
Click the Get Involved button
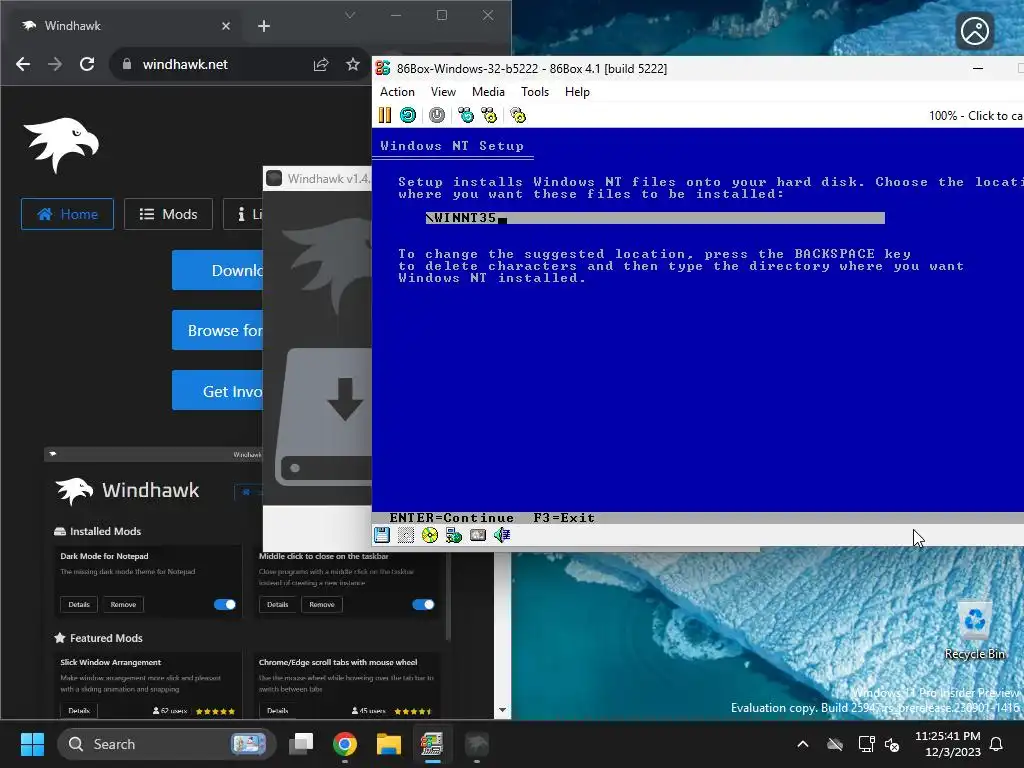tap(217, 391)
